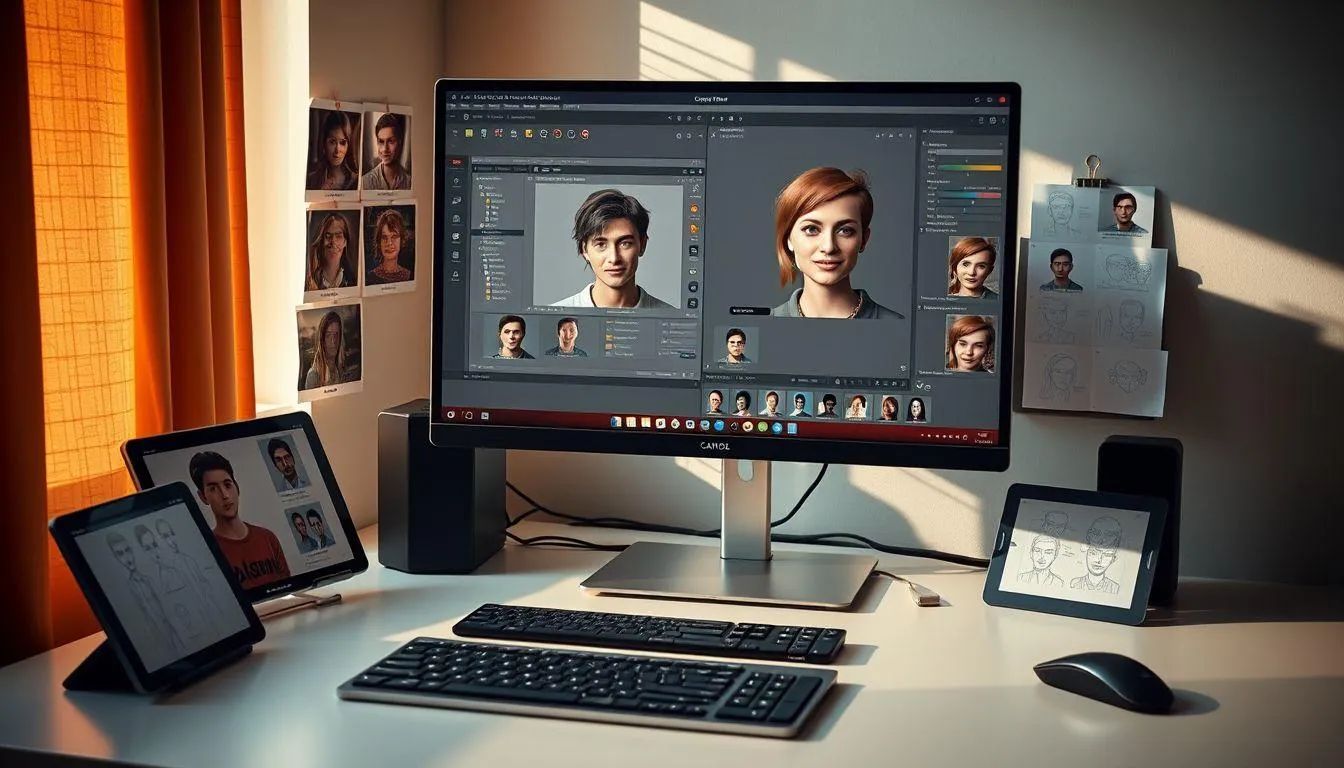Click the black label near the woman's shoulder

click(x=749, y=311)
